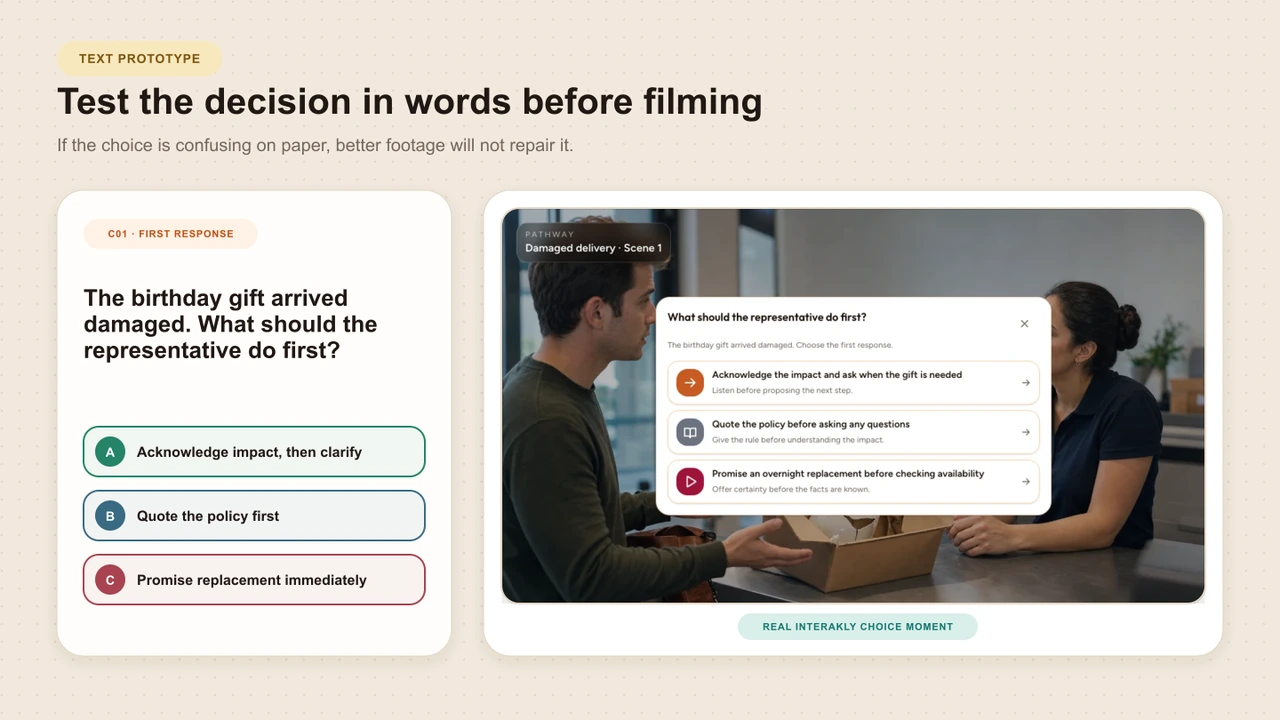Click the C01 · First Response label

[x=171, y=234]
